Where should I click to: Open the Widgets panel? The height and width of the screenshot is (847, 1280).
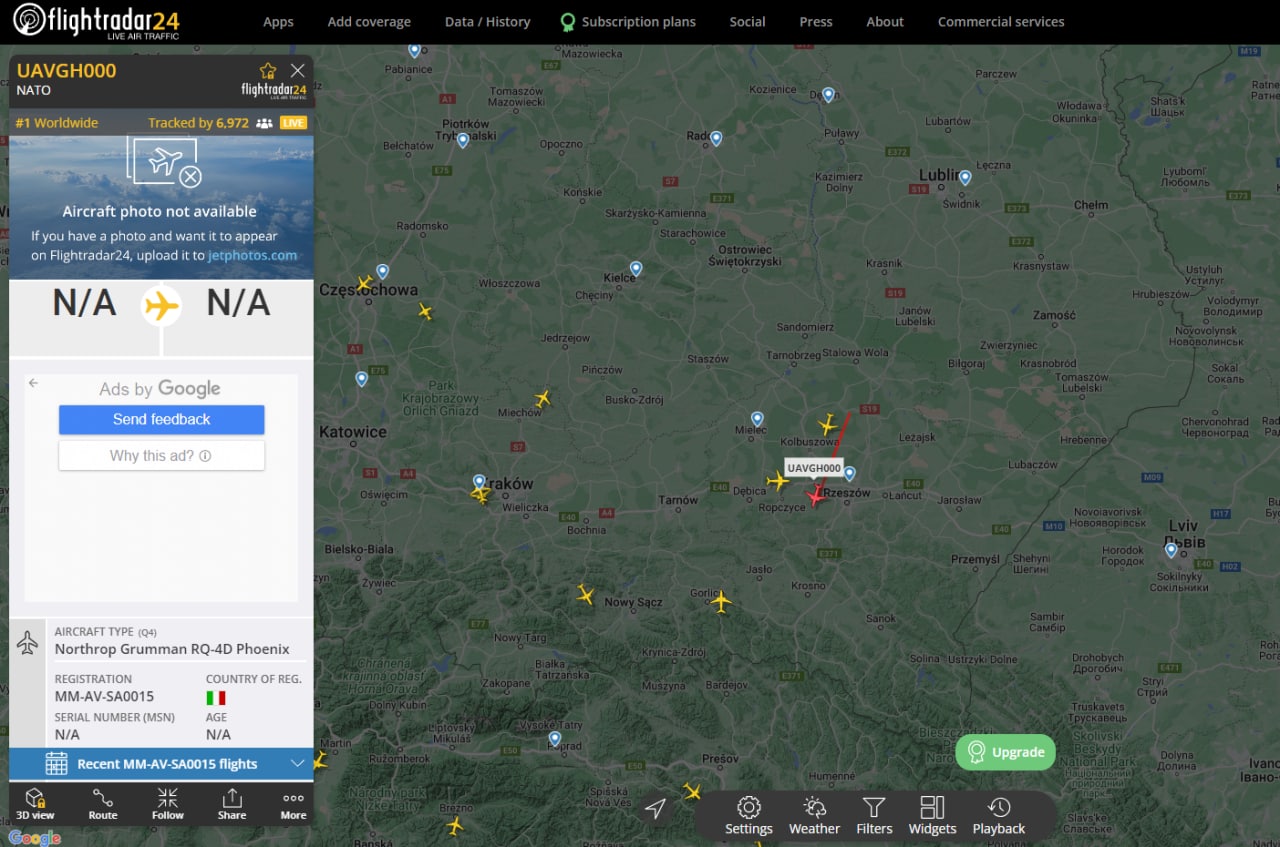coord(932,816)
